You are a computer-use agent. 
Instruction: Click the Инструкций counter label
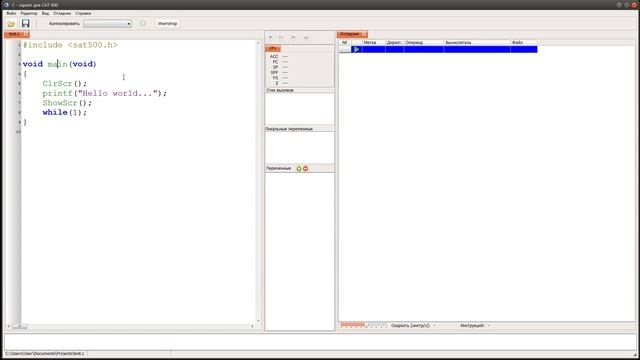[x=472, y=326]
